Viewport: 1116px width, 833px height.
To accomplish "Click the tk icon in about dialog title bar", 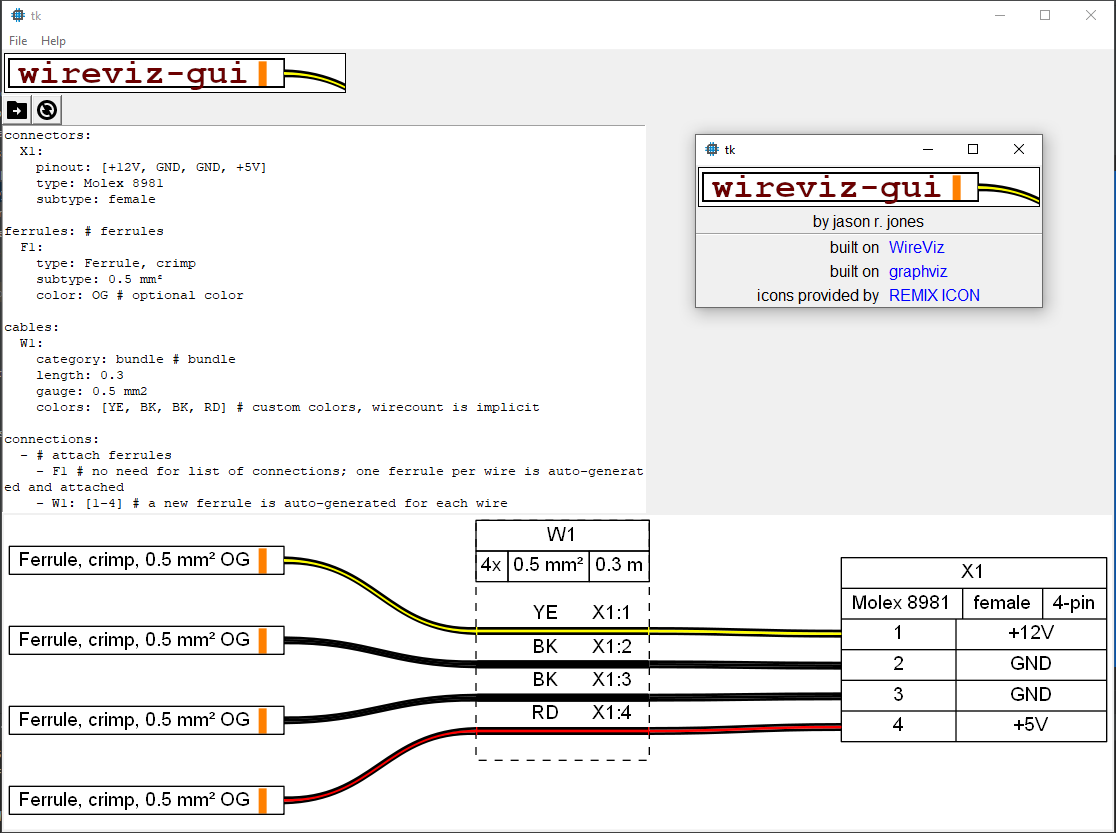I will 711,149.
